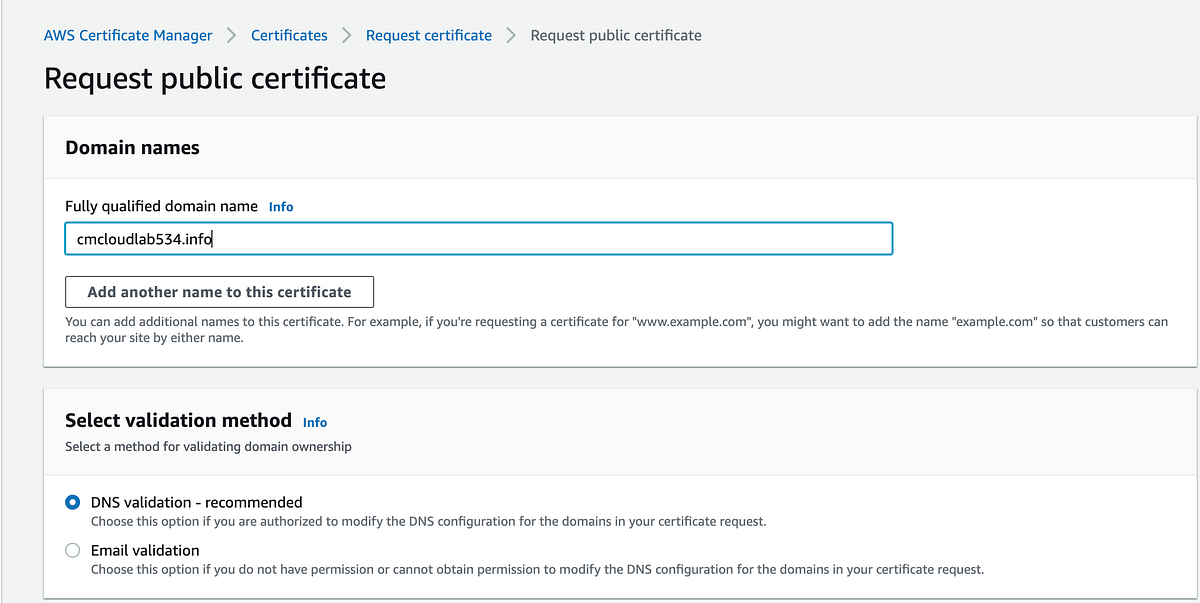The height and width of the screenshot is (603, 1200).
Task: Click the Request public certificate breadcrumb entry
Action: (616, 35)
